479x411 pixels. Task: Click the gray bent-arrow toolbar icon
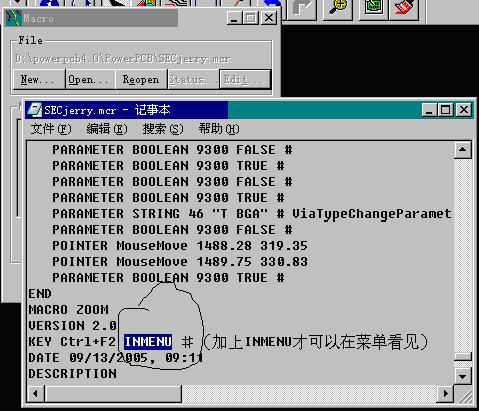301,8
